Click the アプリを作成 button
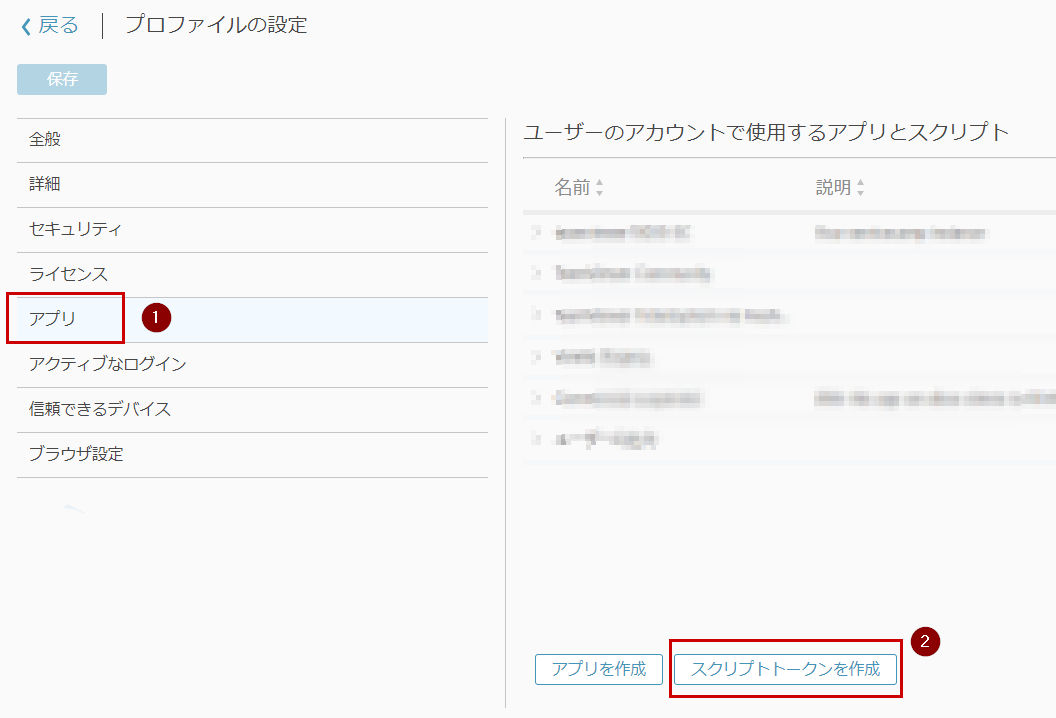This screenshot has height=718, width=1056. pos(599,669)
